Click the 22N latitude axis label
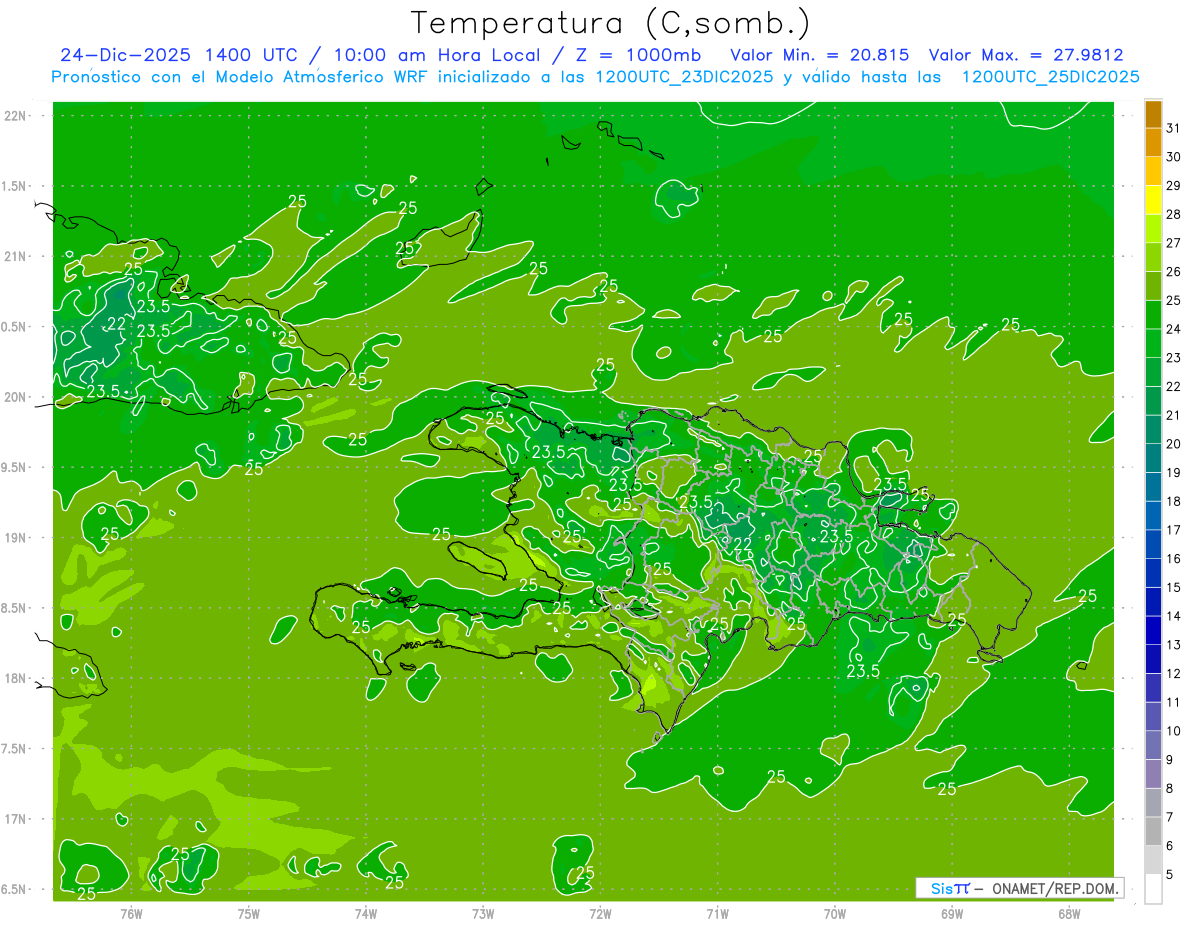This screenshot has height=927, width=1200. coord(16,116)
